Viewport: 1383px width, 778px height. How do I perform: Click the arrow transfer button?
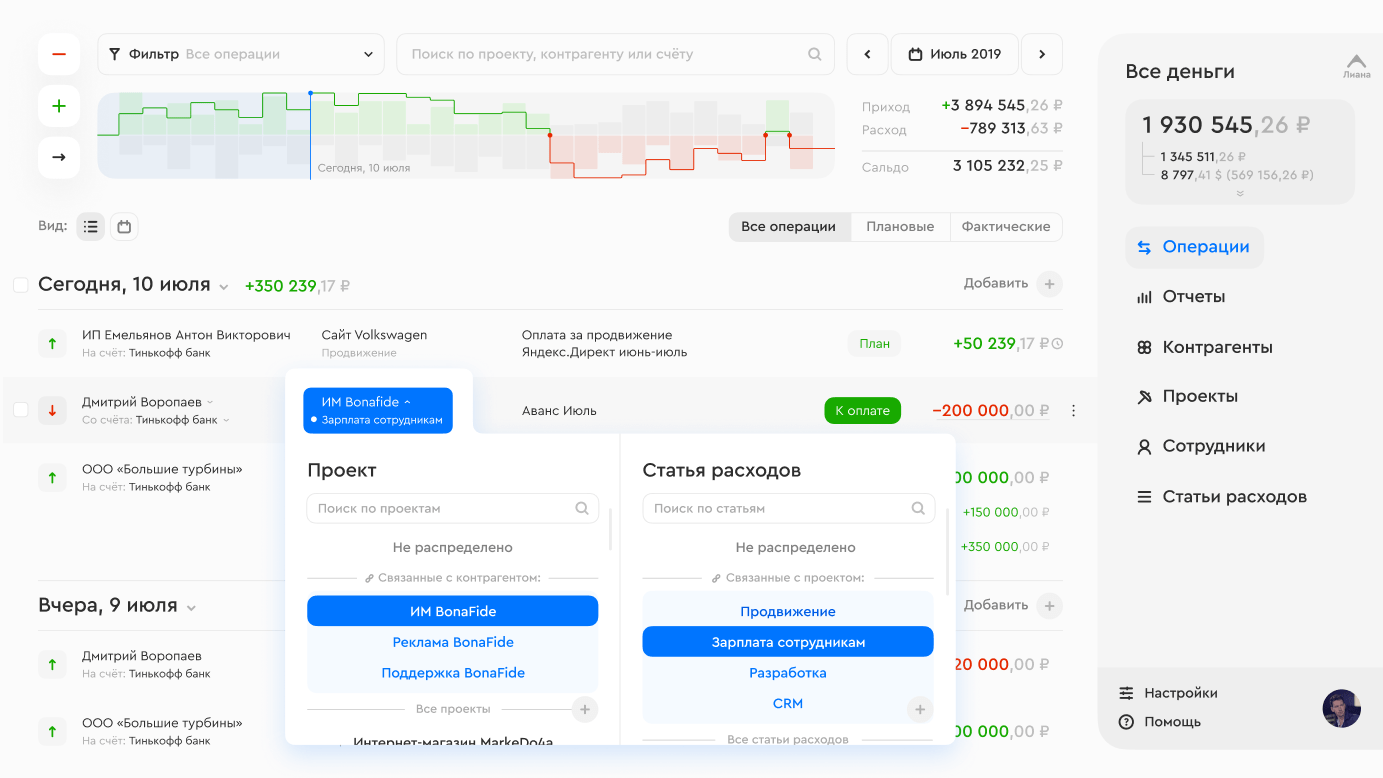[x=59, y=157]
